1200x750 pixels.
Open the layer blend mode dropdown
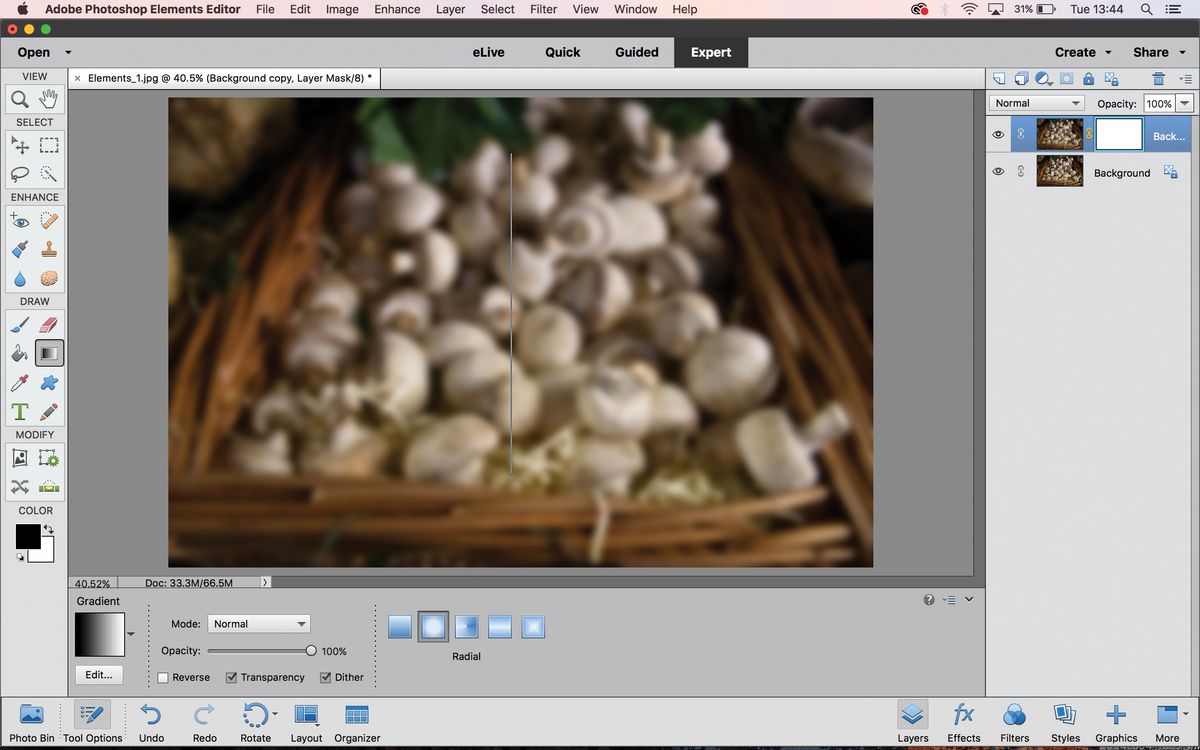(1038, 103)
